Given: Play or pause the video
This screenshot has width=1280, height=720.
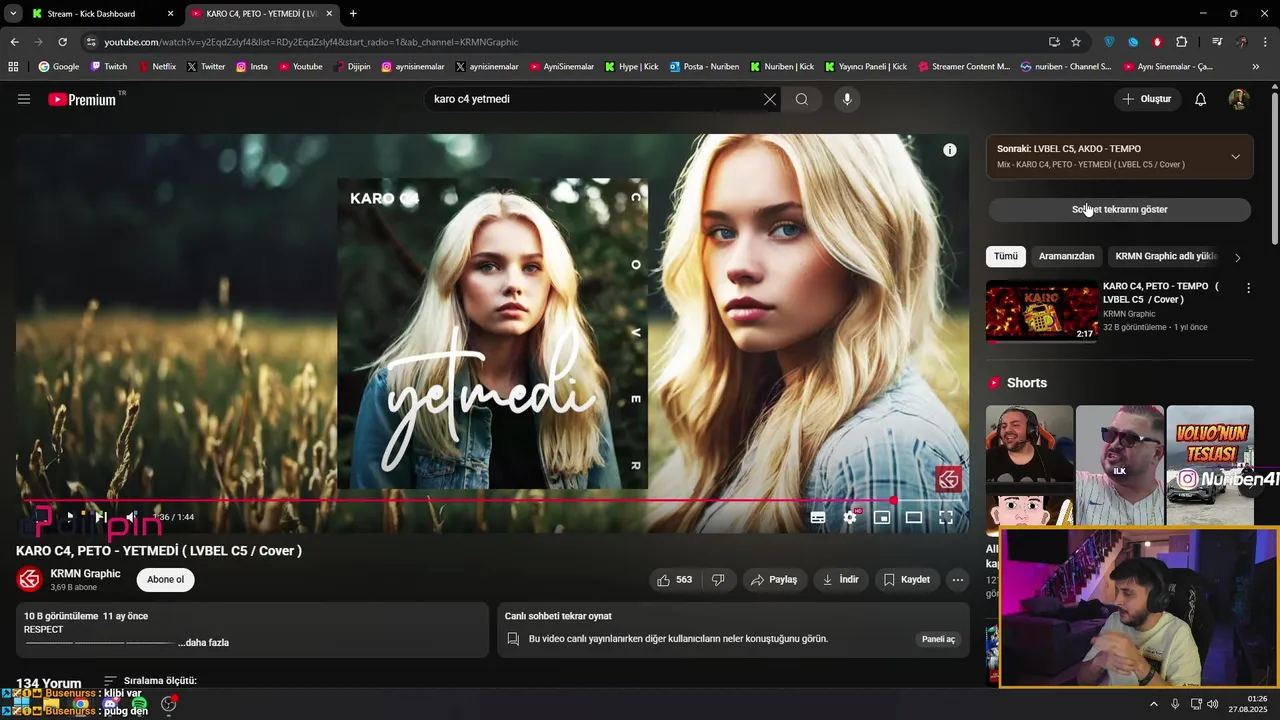Looking at the screenshot, I should (x=69, y=517).
